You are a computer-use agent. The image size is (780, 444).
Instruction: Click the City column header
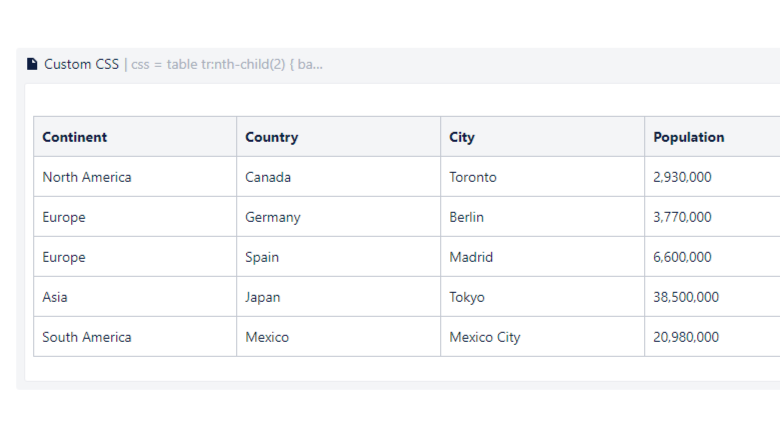[x=462, y=137]
